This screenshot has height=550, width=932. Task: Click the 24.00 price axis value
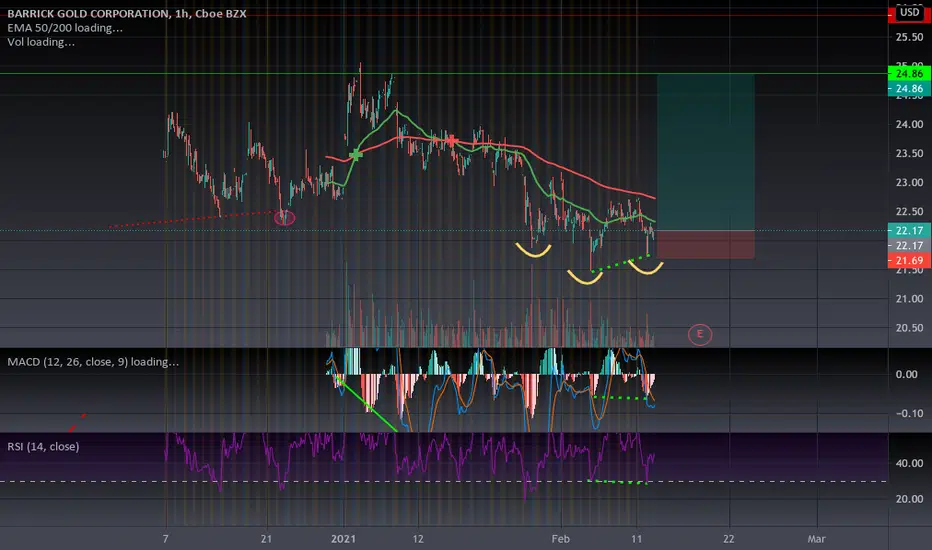pos(909,124)
